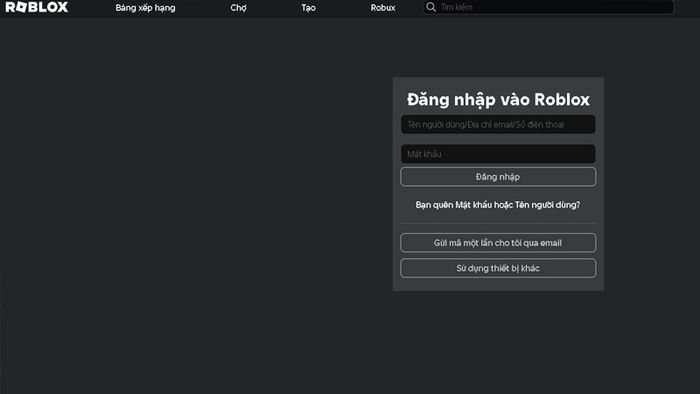Viewport: 700px width, 394px height.
Task: Click Sử dụng thiết bị khác button
Action: [x=498, y=268]
